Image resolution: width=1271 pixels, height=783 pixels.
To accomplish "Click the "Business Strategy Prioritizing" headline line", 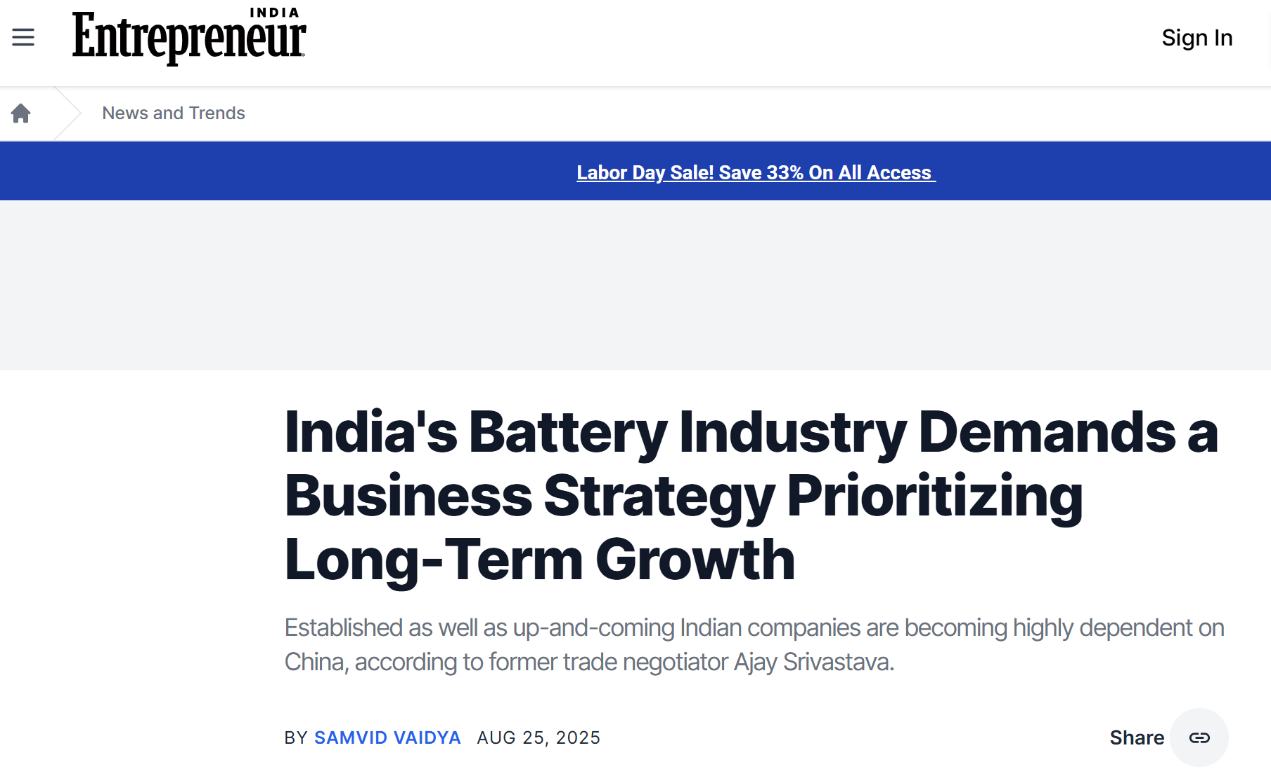I will 683,496.
